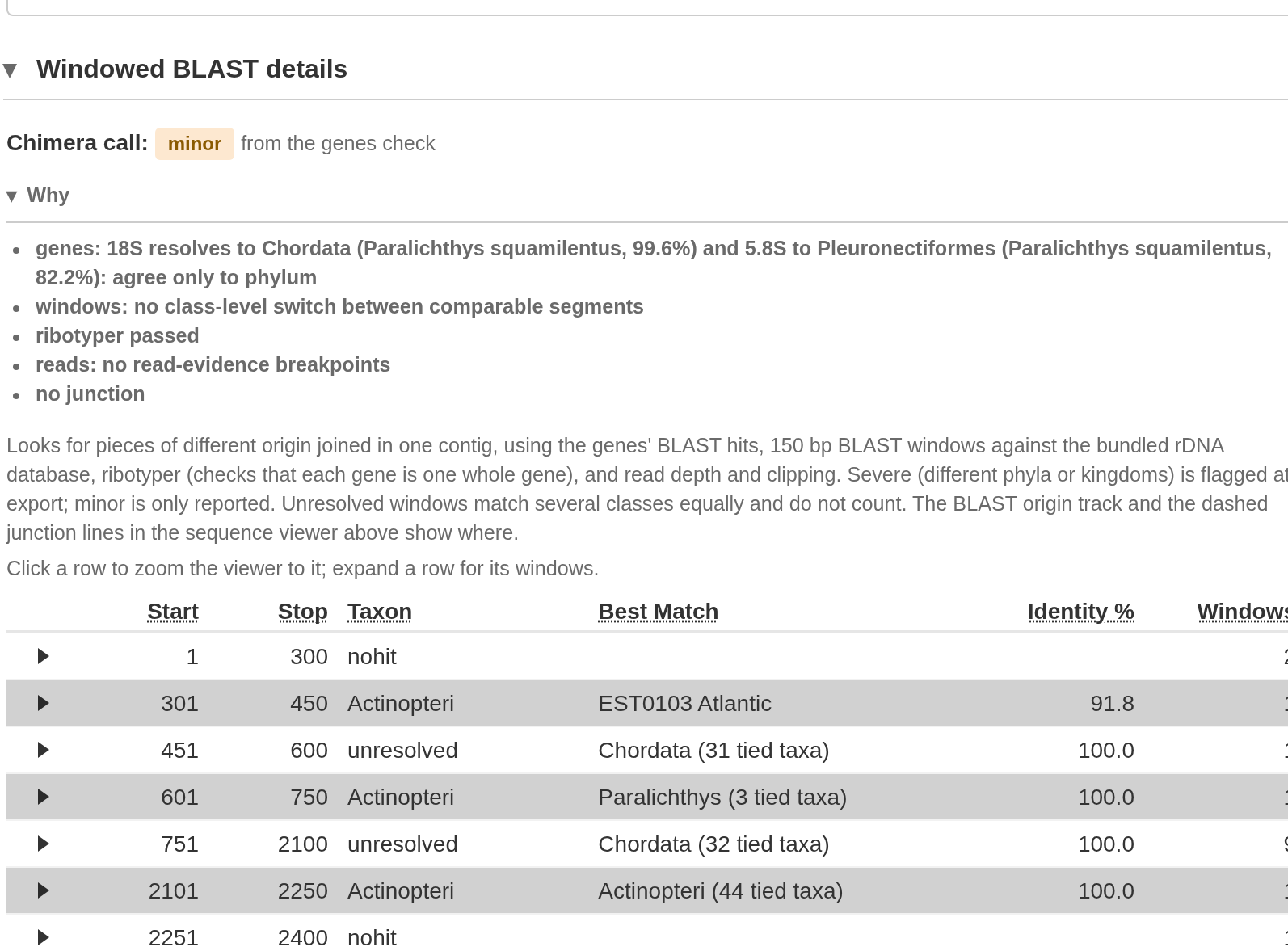Click 'windows: no class-level switch' bullet
The image size is (1288, 947).
click(339, 306)
